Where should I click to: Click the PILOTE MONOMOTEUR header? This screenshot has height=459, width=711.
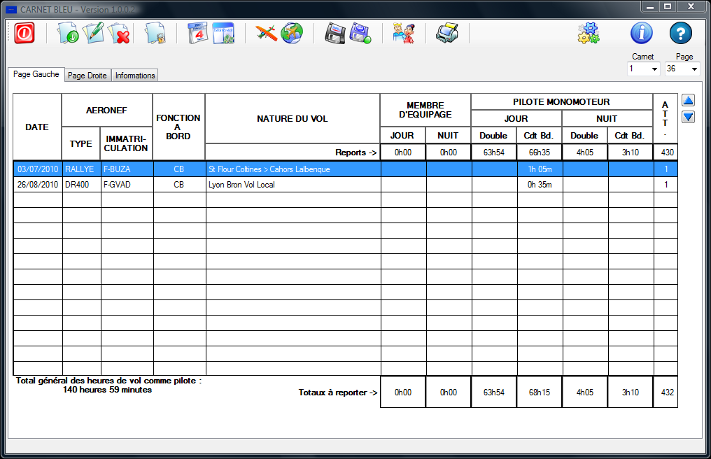pos(561,102)
